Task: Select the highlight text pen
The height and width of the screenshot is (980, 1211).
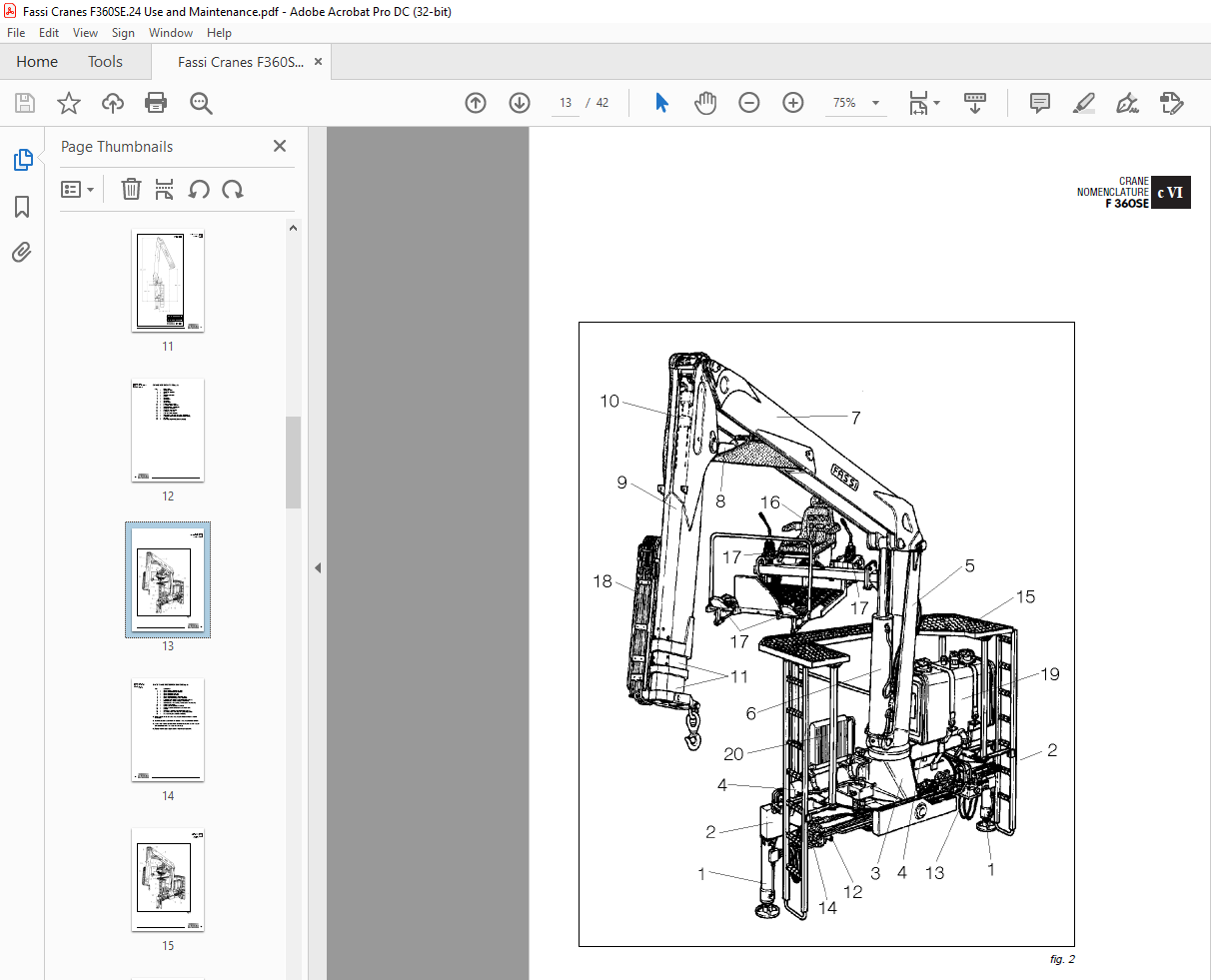Action: [1084, 103]
